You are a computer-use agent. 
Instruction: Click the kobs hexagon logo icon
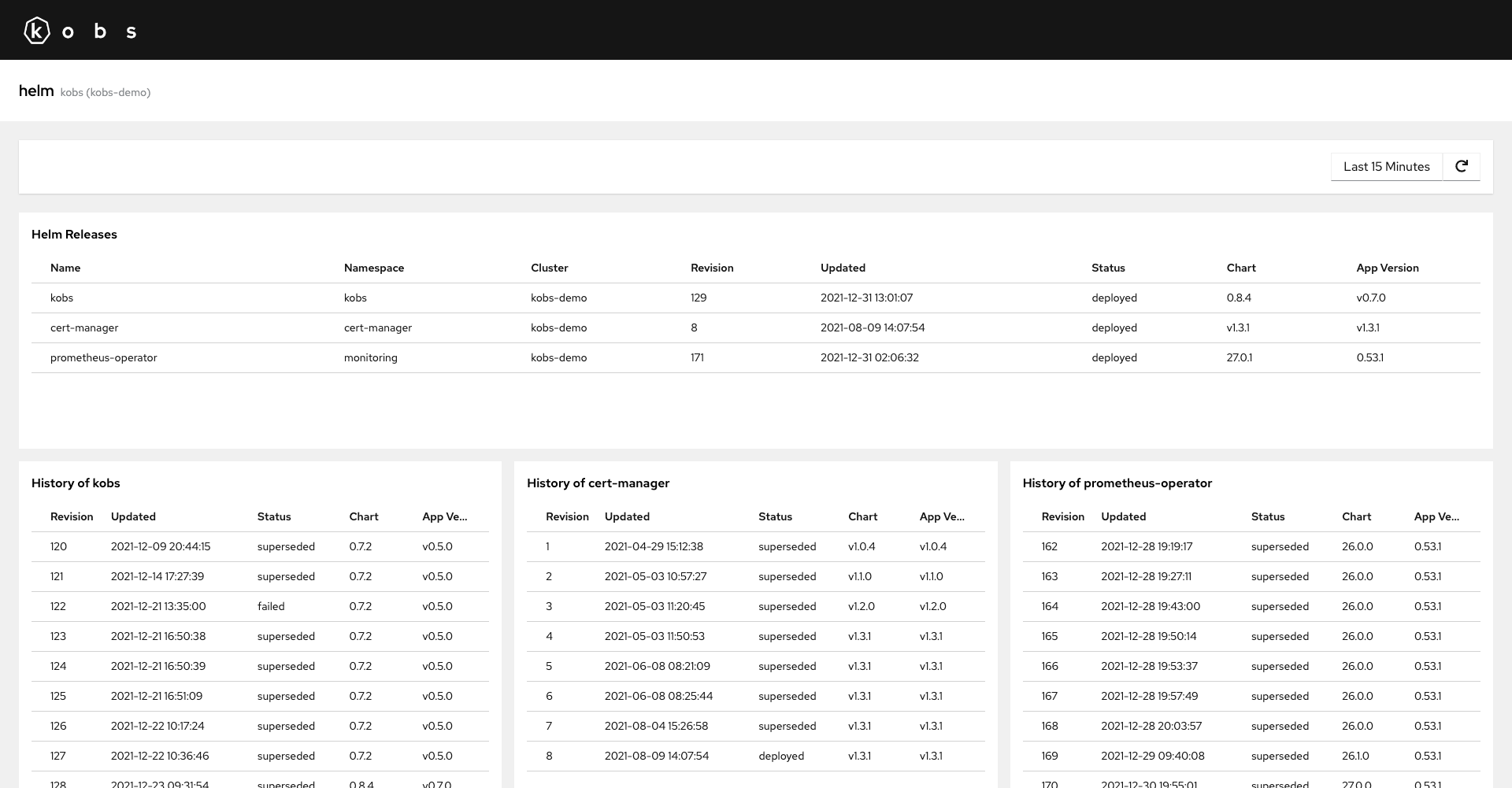pyautogui.click(x=37, y=31)
